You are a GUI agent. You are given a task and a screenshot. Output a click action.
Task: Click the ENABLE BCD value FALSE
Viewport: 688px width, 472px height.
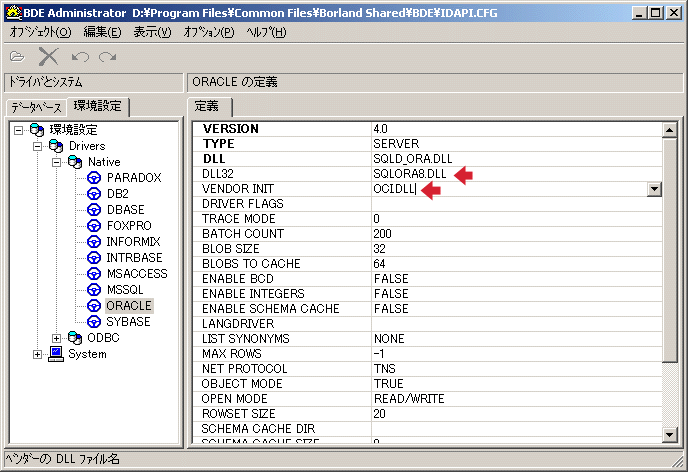[x=391, y=279]
